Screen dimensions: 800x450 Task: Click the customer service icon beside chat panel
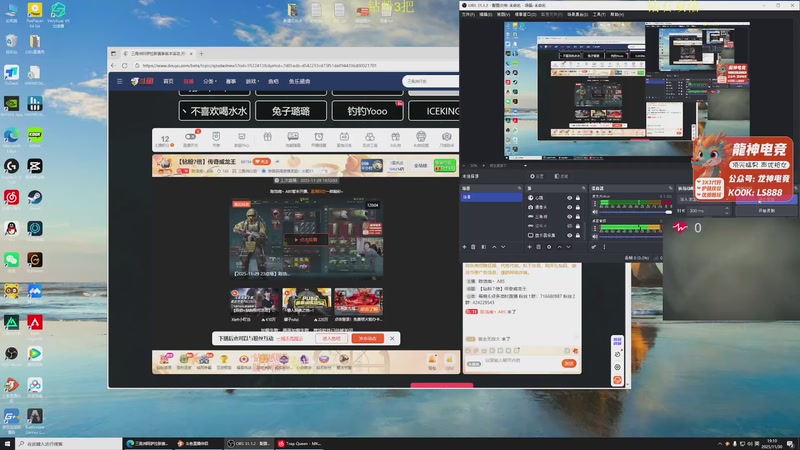point(617,380)
